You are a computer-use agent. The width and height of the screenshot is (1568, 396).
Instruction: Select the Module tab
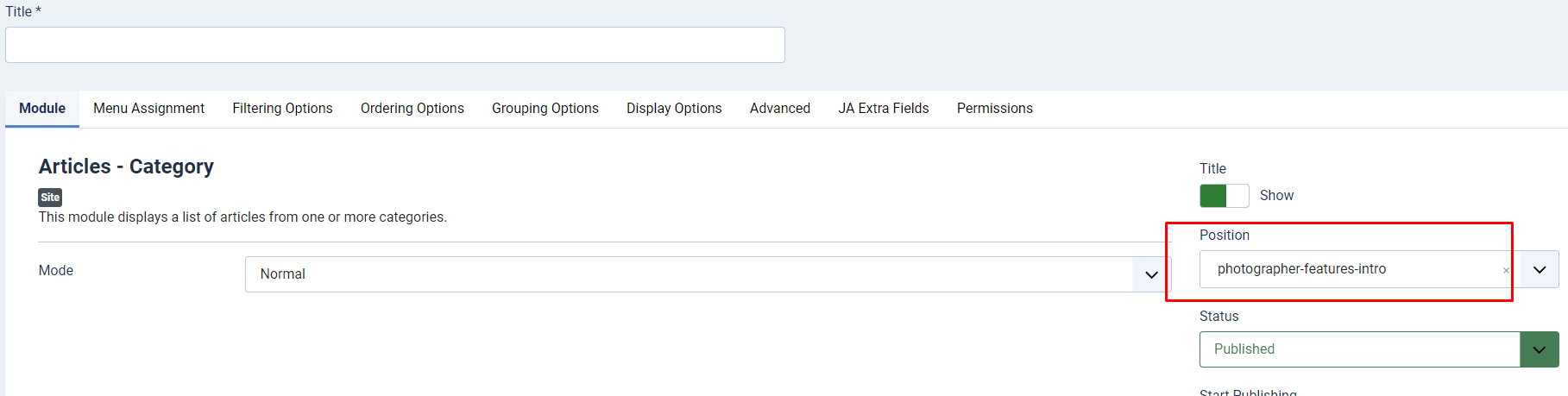click(42, 109)
